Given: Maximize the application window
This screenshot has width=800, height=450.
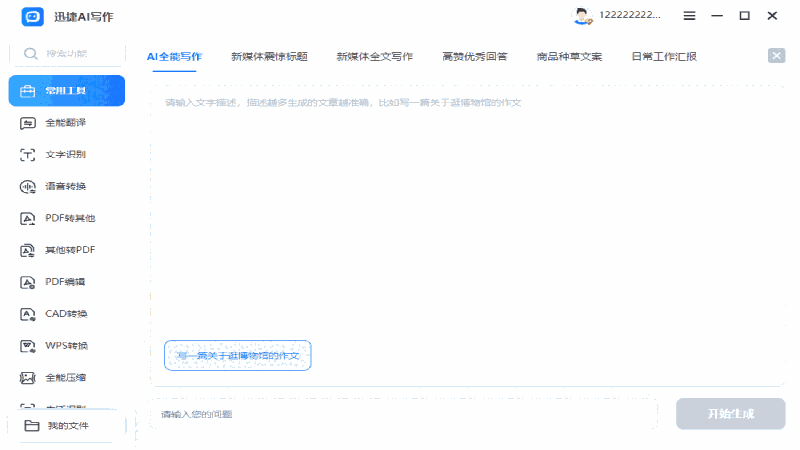Looking at the screenshot, I should pyautogui.click(x=744, y=16).
